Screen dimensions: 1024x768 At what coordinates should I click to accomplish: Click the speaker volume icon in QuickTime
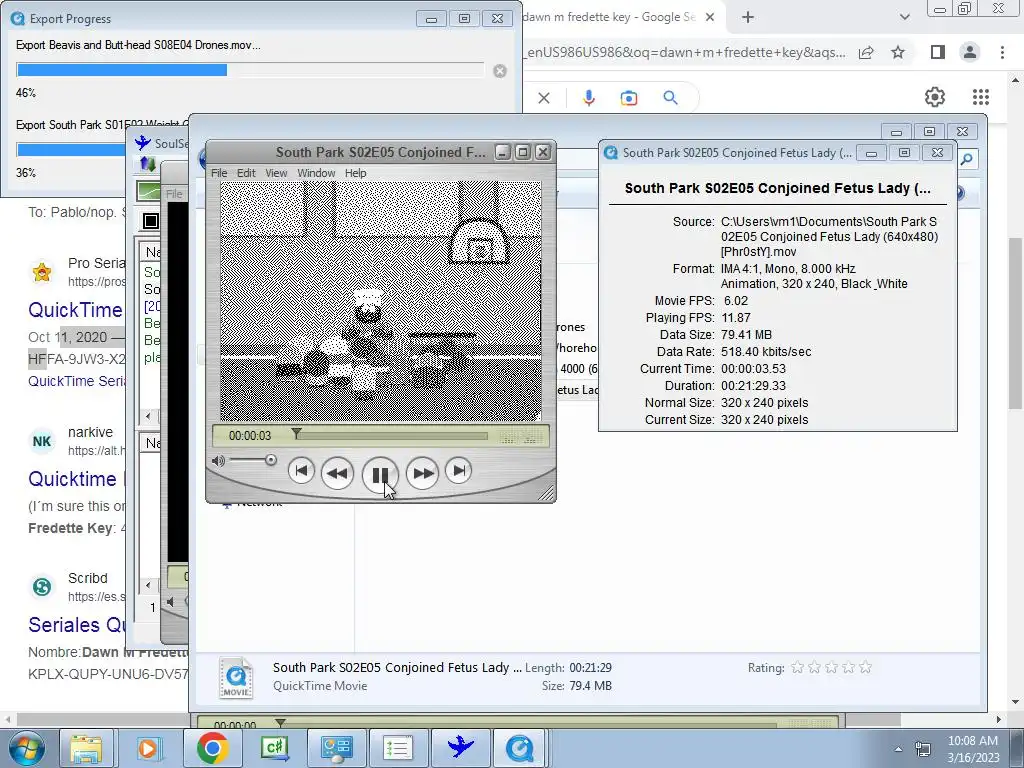218,461
